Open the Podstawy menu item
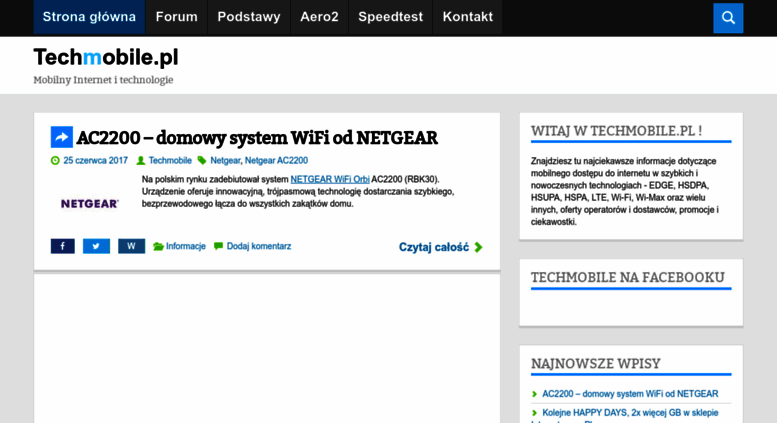Screen dimensions: 777x423 click(x=249, y=17)
